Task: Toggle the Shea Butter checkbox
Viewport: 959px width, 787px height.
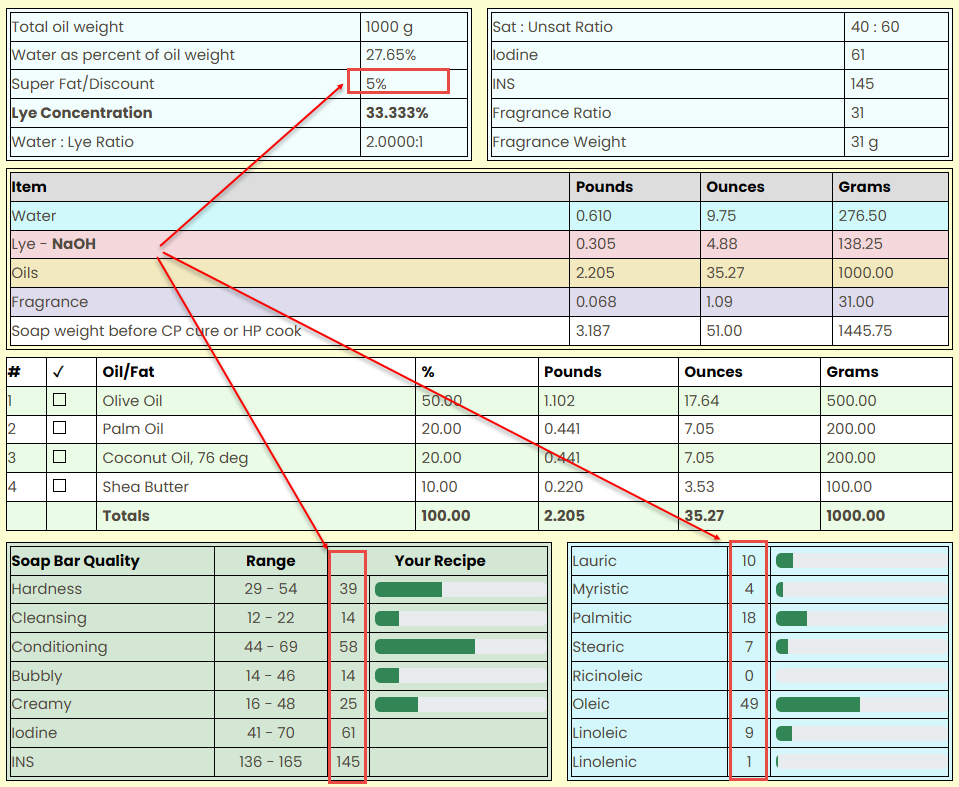Action: click(x=60, y=487)
